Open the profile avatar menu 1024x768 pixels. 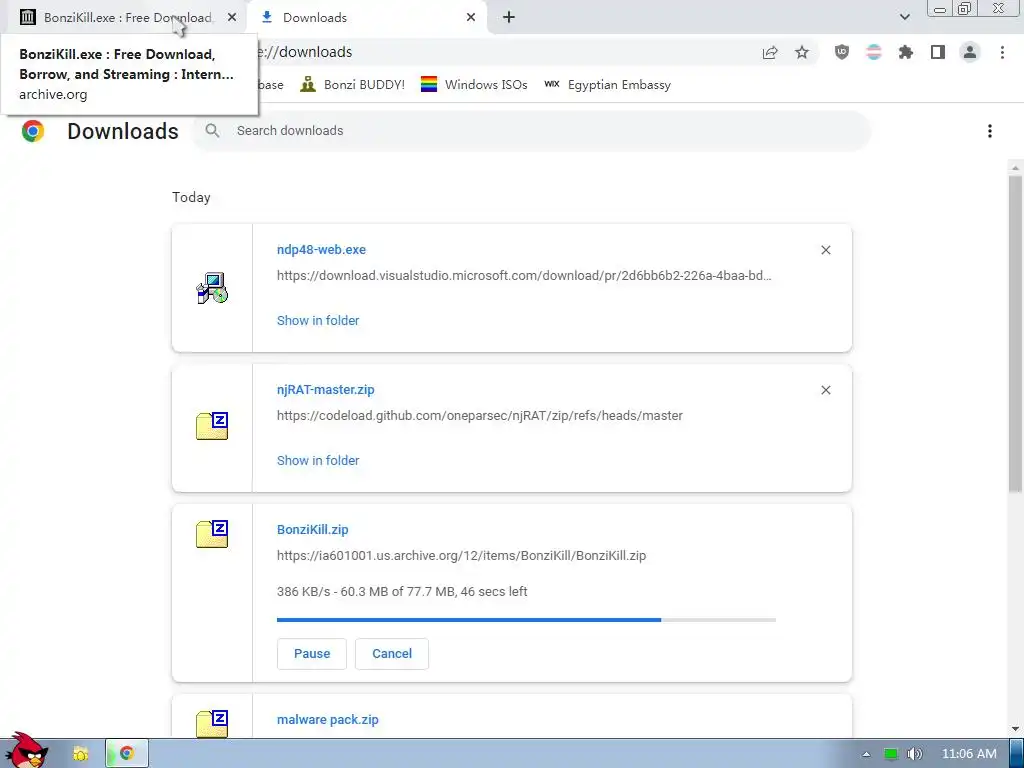[970, 52]
